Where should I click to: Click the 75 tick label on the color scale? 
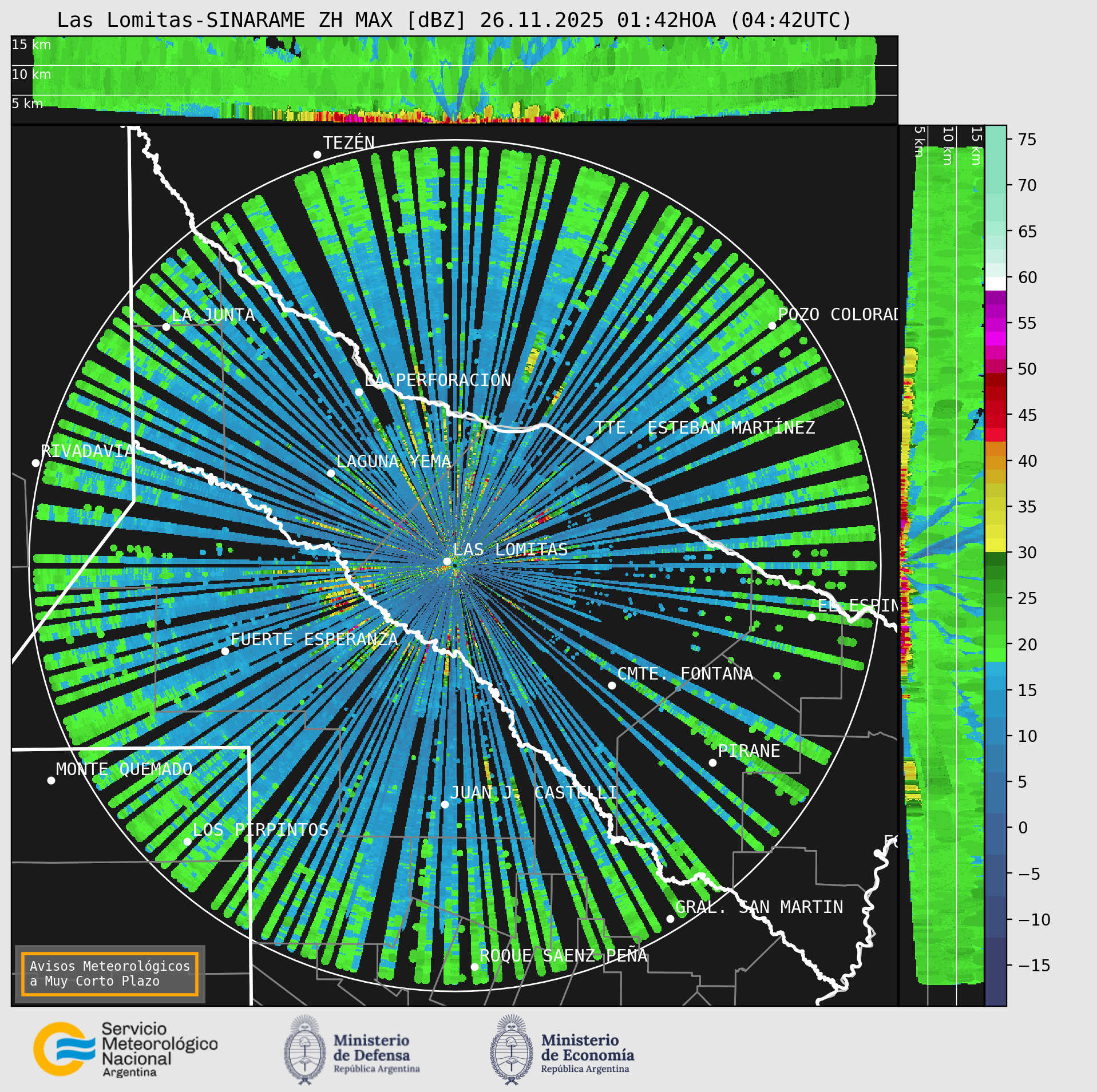click(1028, 140)
